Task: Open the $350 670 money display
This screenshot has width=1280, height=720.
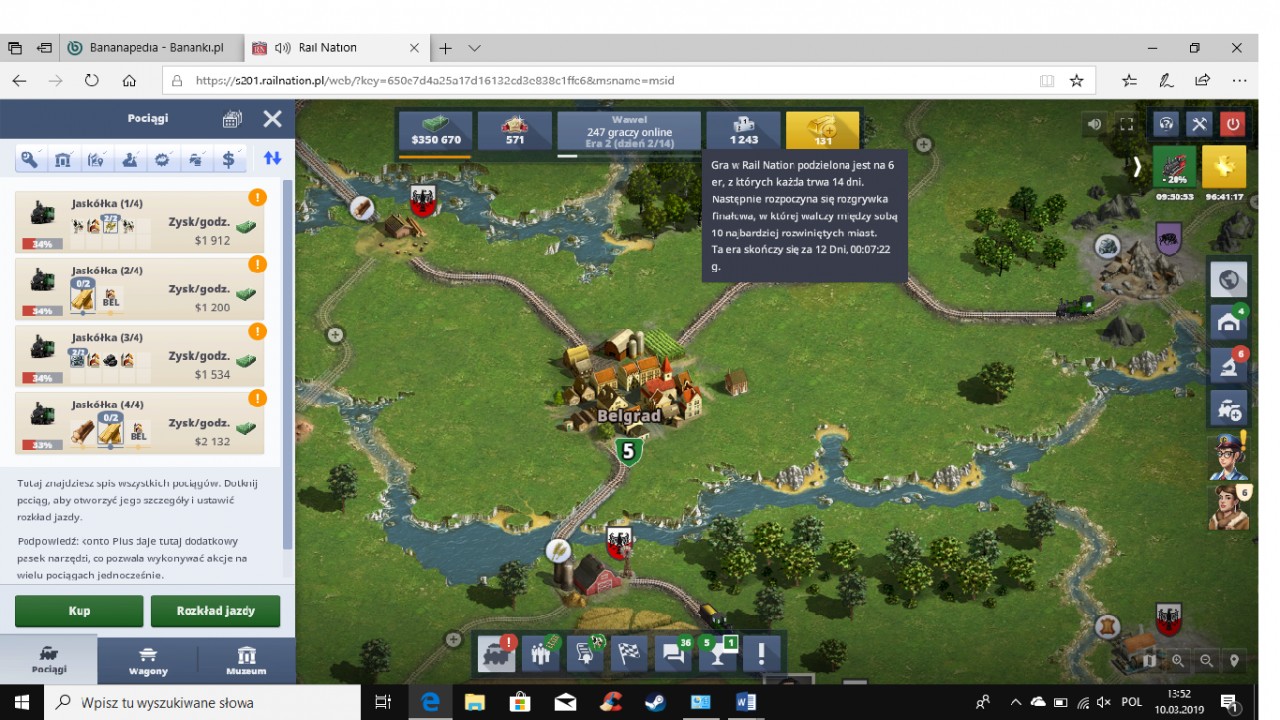Action: 435,132
